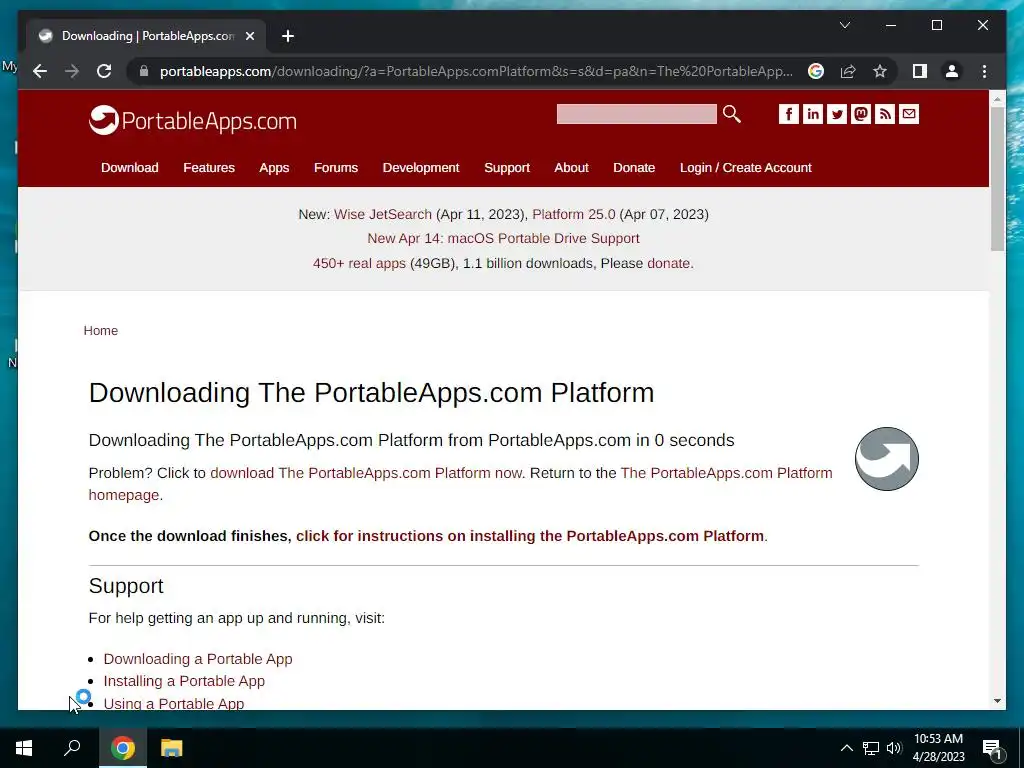Share this page via the share icon

848,71
